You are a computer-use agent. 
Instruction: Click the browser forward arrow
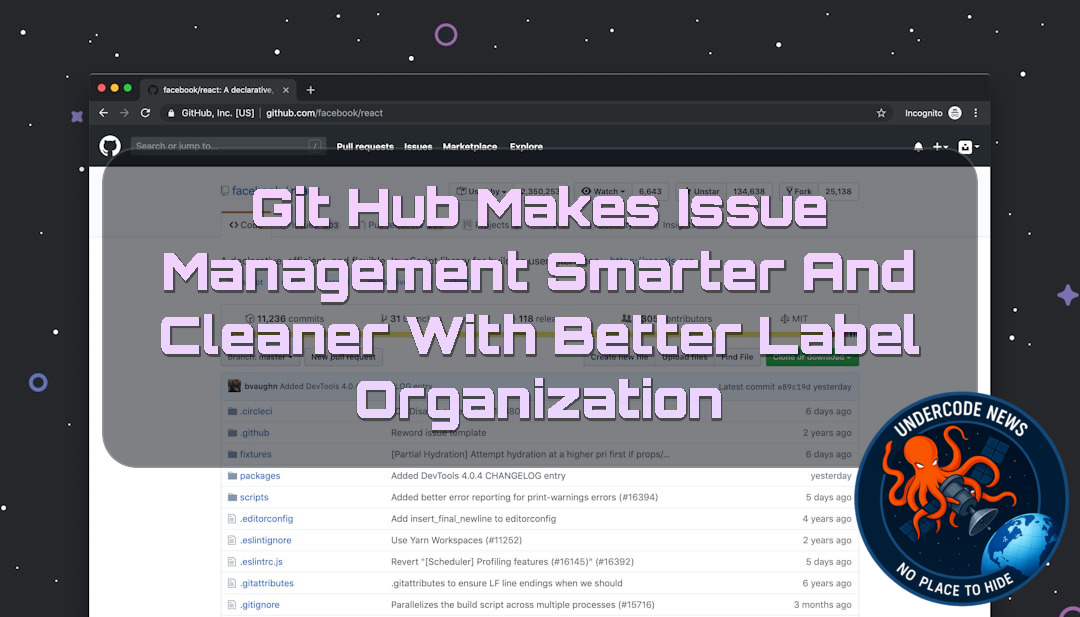tap(124, 113)
